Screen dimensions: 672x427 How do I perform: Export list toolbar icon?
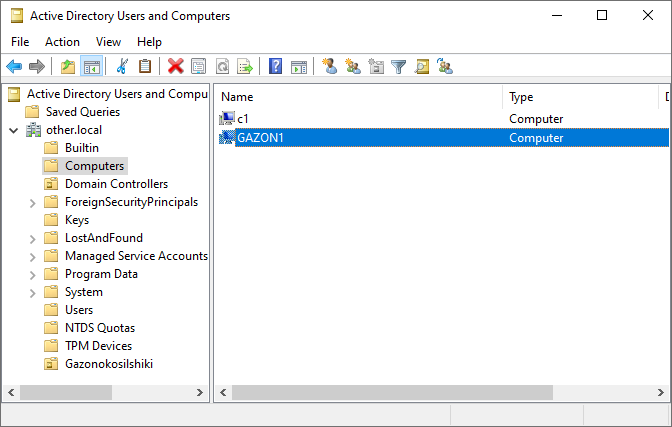[x=245, y=66]
